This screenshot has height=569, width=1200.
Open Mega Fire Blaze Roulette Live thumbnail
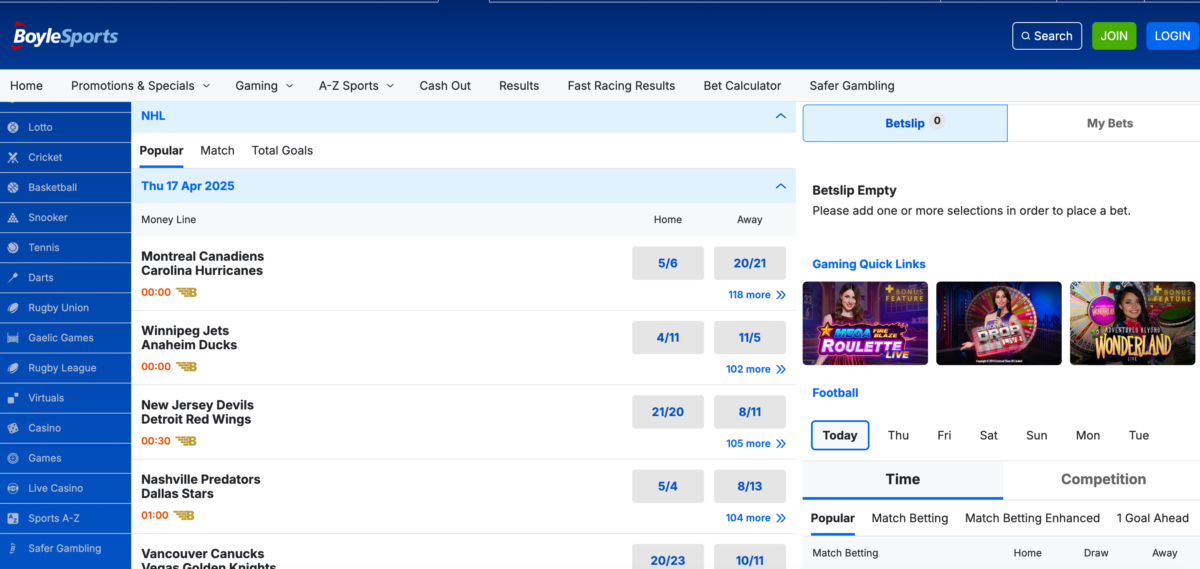[865, 323]
